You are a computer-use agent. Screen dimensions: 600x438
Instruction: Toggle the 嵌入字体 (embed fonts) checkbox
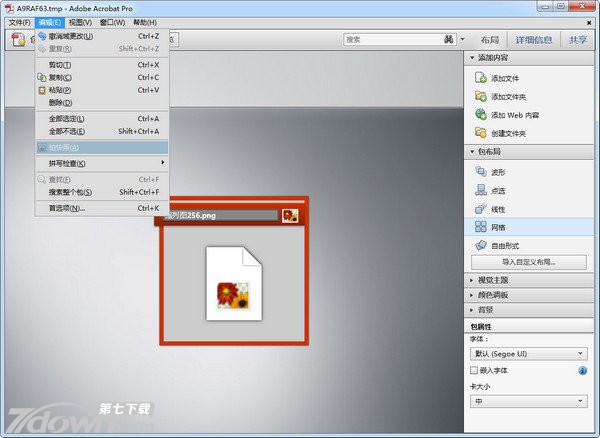[474, 370]
